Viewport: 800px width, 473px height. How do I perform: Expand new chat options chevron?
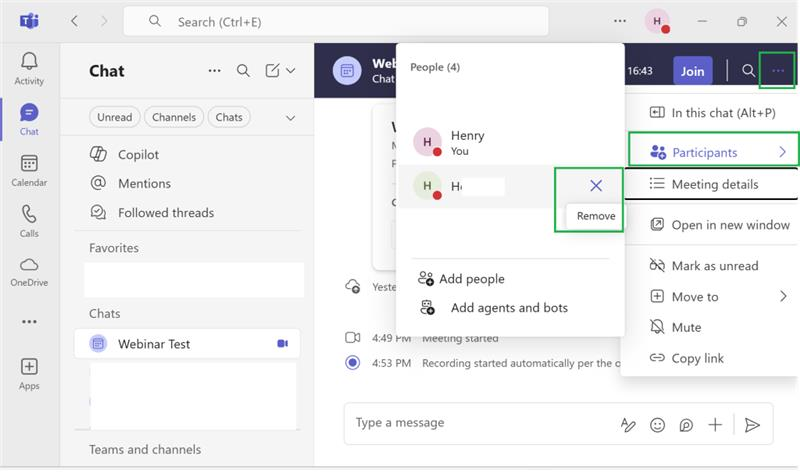click(x=291, y=70)
